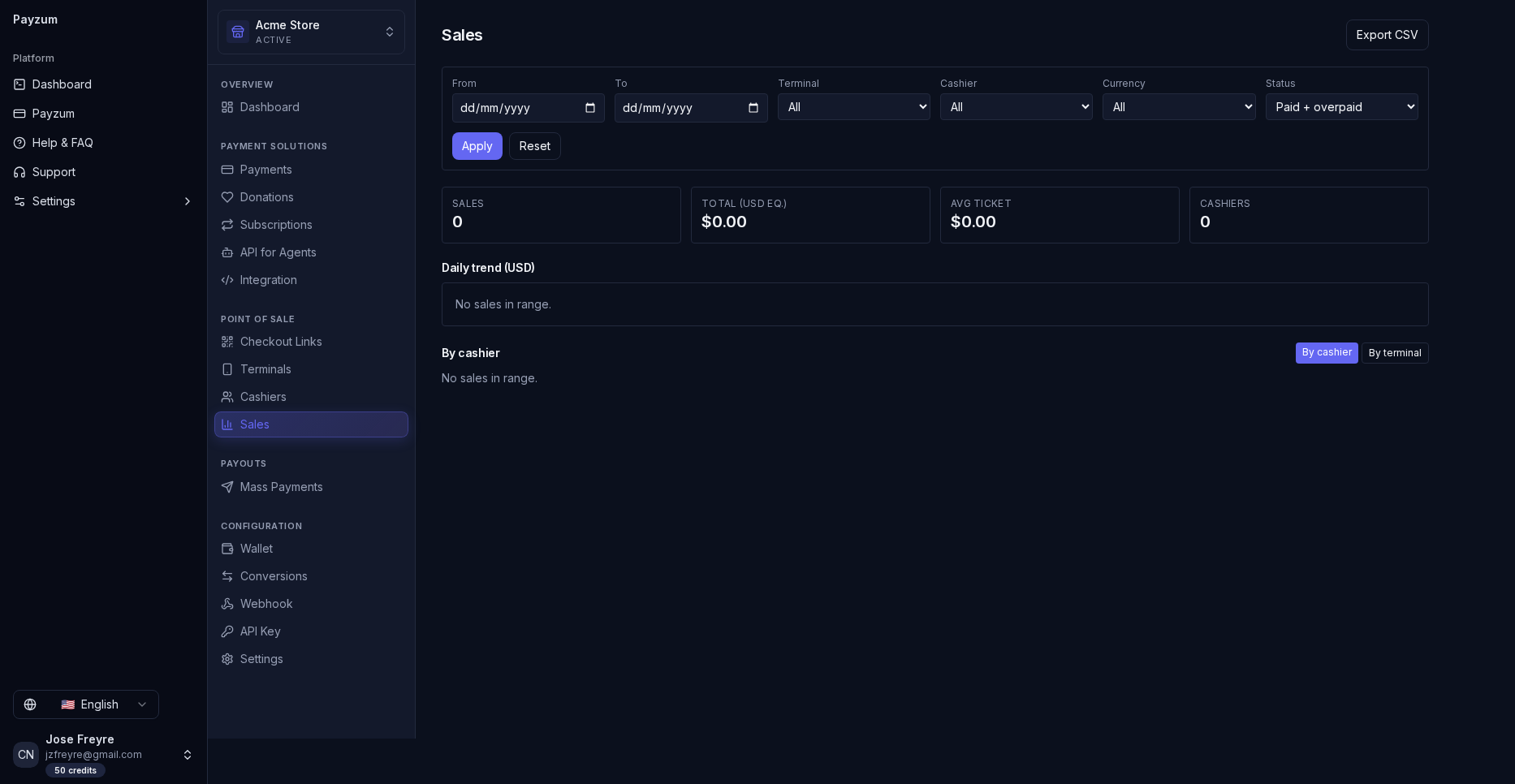Click the Payzum card icon in Platform
Screen dimensions: 1515x784
click(19, 114)
